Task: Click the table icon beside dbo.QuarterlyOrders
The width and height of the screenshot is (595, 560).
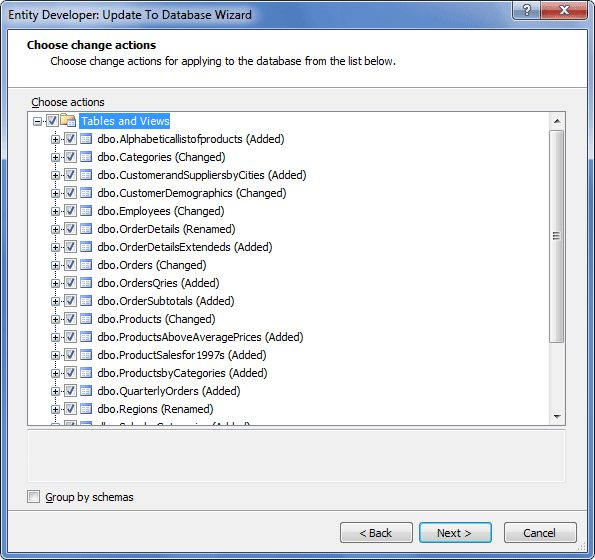Action: click(x=86, y=391)
